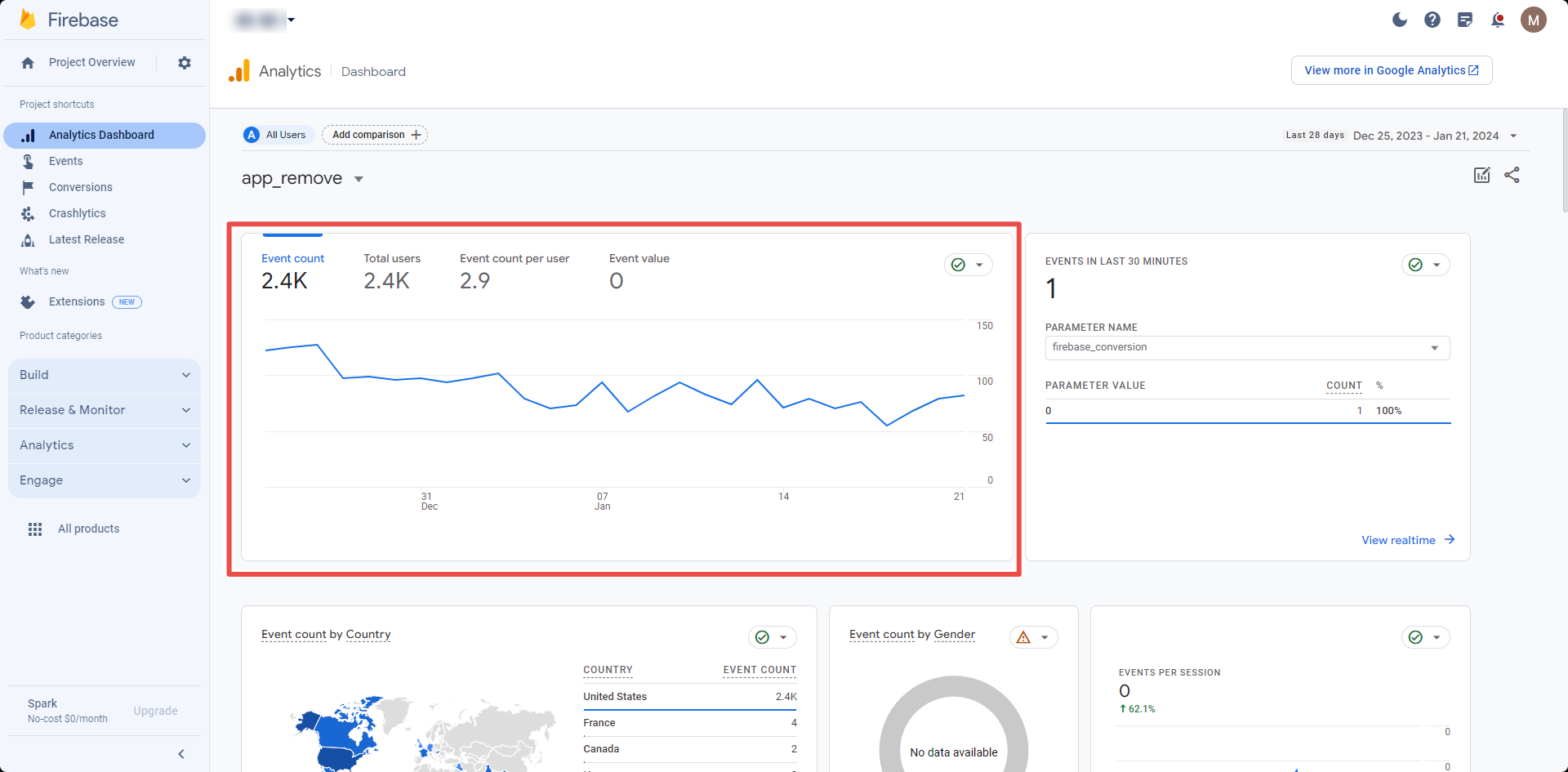Click View more in Google Analytics
Screen dimensions: 1568x772
1392,70
